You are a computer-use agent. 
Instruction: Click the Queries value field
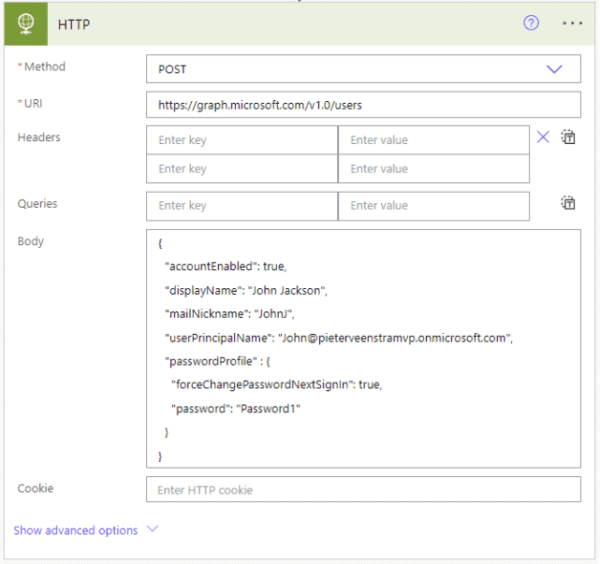coord(433,206)
